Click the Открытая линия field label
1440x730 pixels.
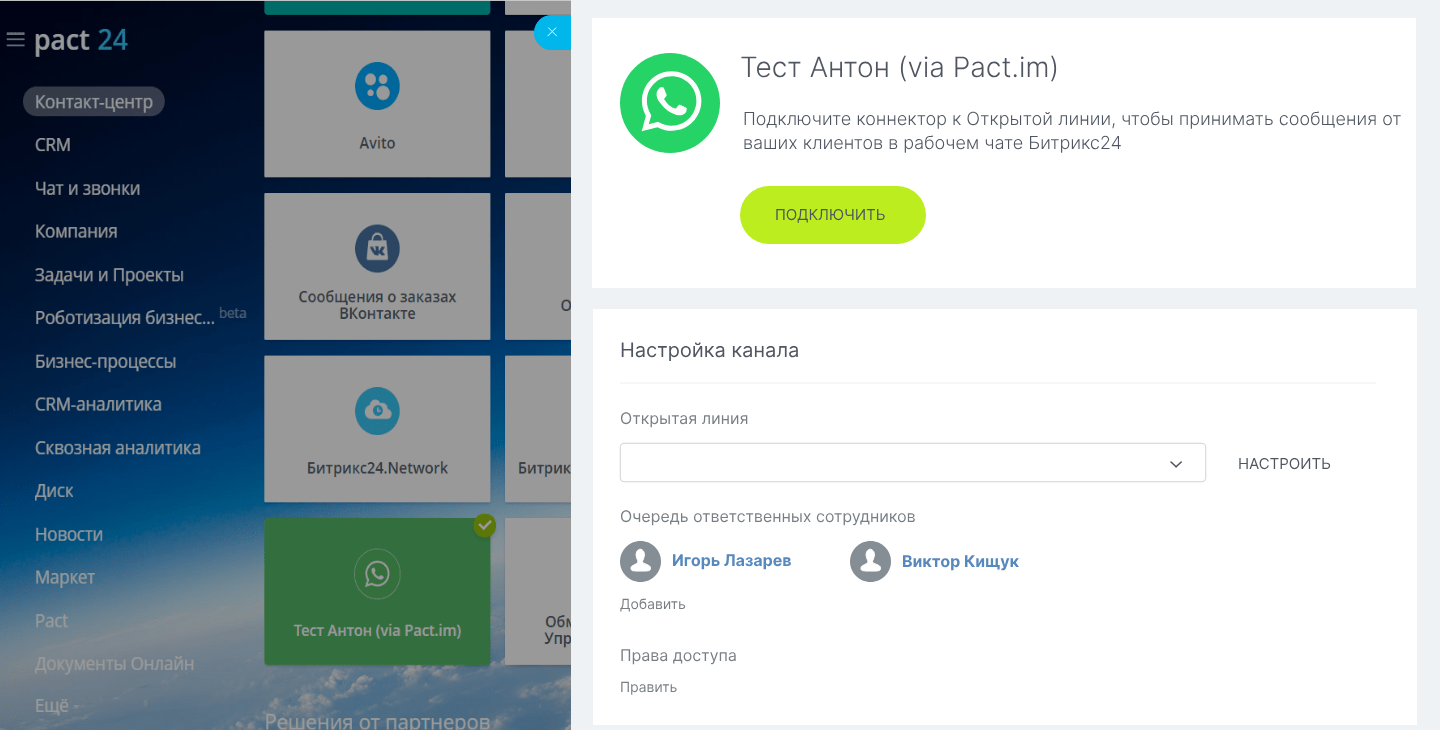pos(684,419)
